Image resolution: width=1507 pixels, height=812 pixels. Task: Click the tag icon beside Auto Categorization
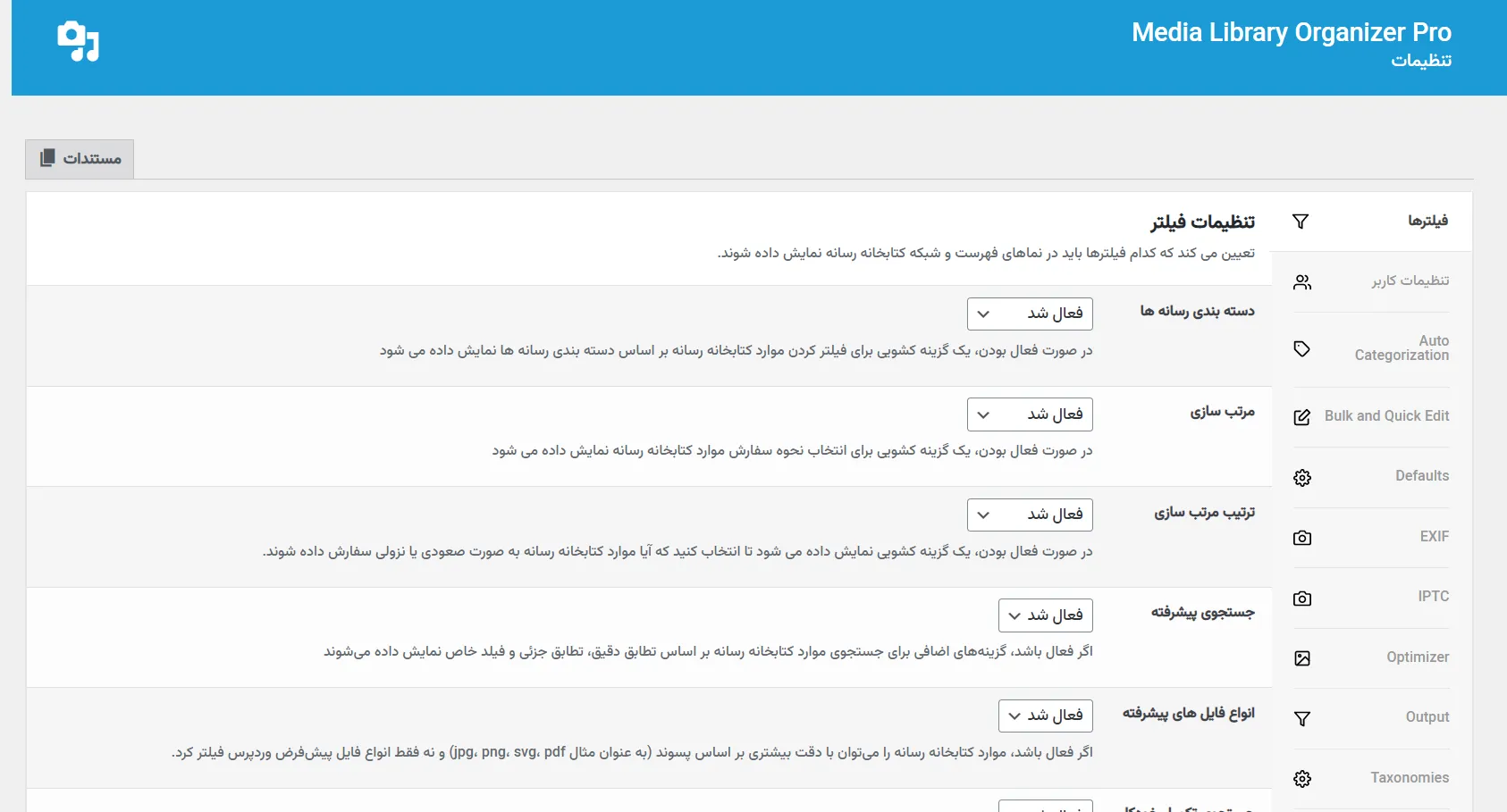1302,349
